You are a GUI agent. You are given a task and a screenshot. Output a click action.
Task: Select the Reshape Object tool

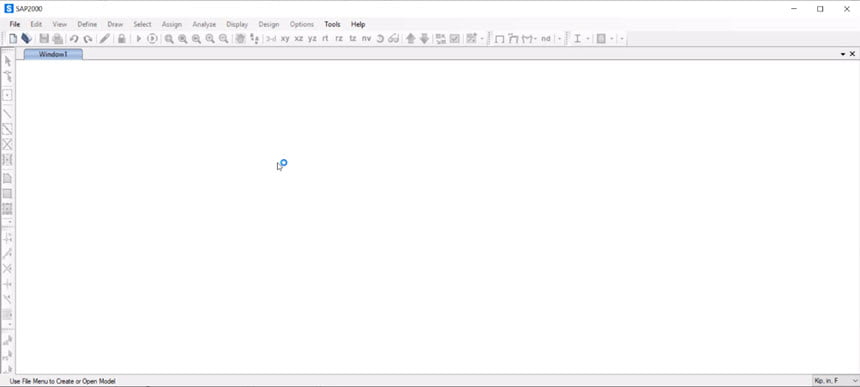pos(8,76)
